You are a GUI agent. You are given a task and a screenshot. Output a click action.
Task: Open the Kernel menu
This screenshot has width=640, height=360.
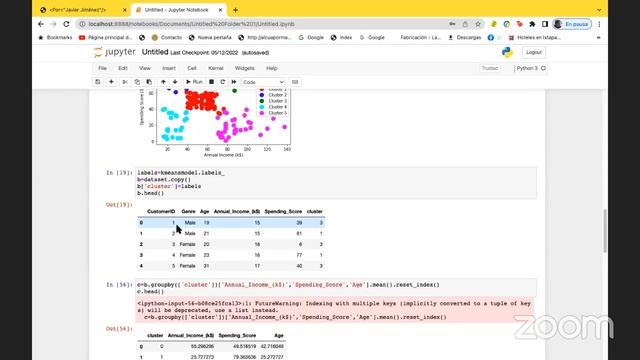point(216,68)
